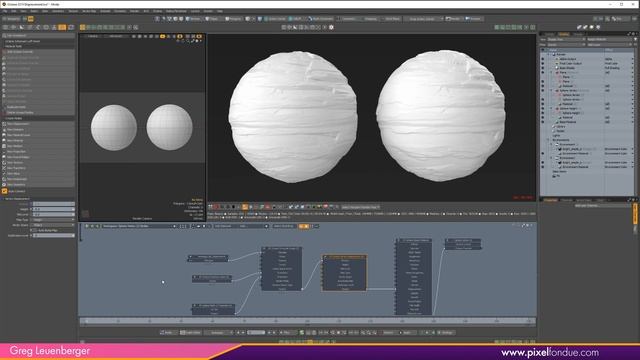This screenshot has height=360, width=640.
Task: Collapse the Vector Displacement properties section
Action: pyautogui.click(x=3, y=199)
